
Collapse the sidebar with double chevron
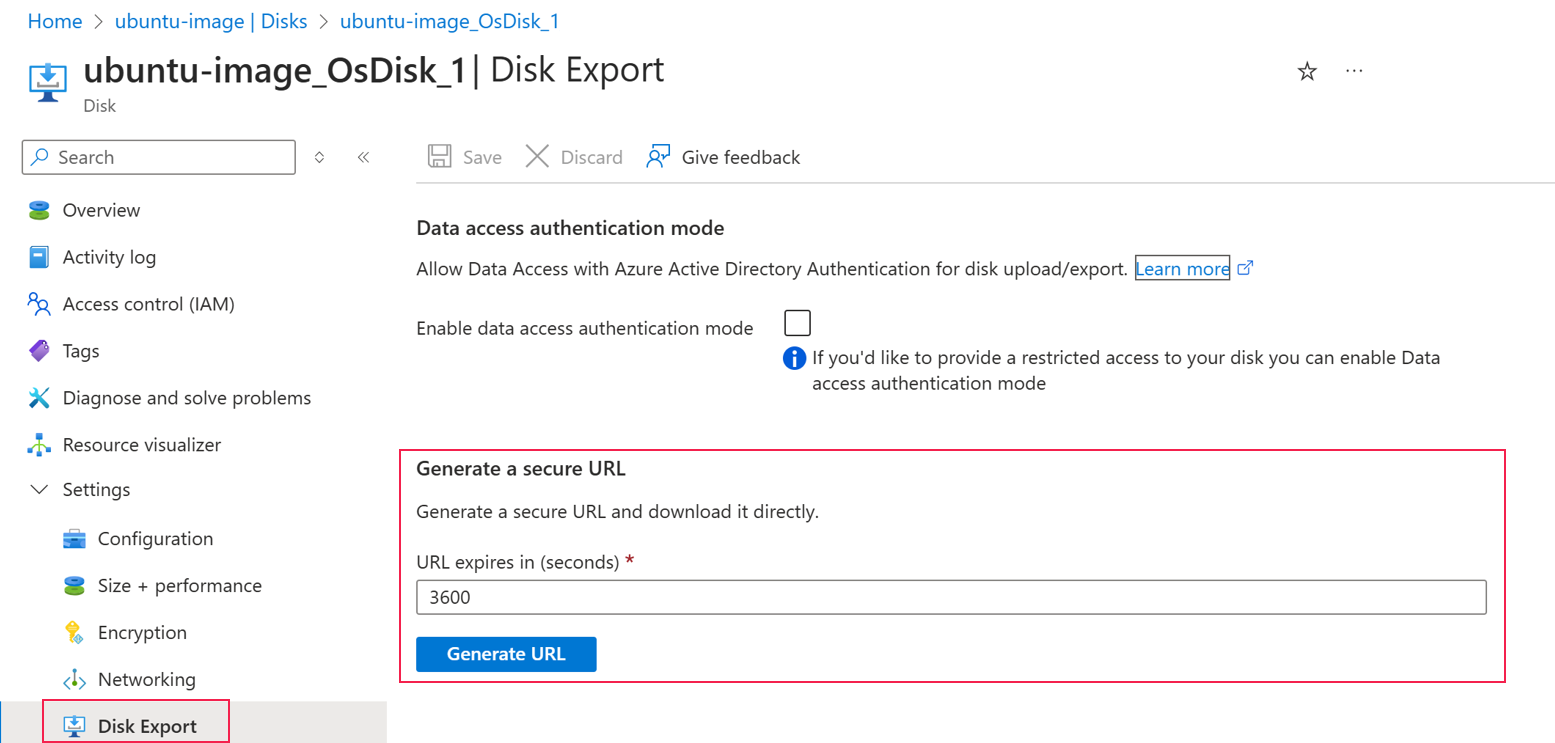point(363,157)
